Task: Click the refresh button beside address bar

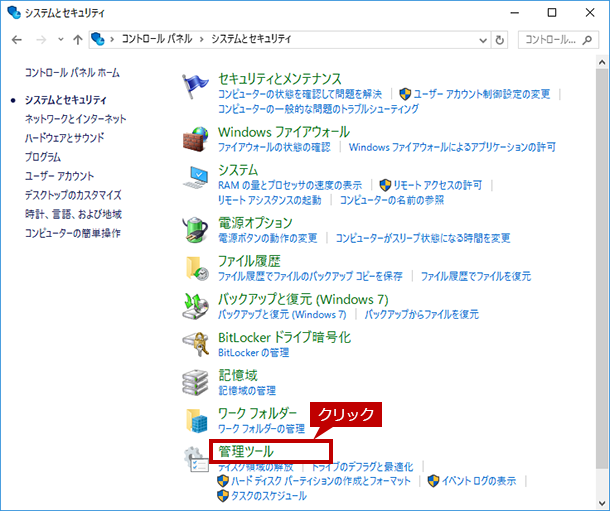Action: coord(500,40)
